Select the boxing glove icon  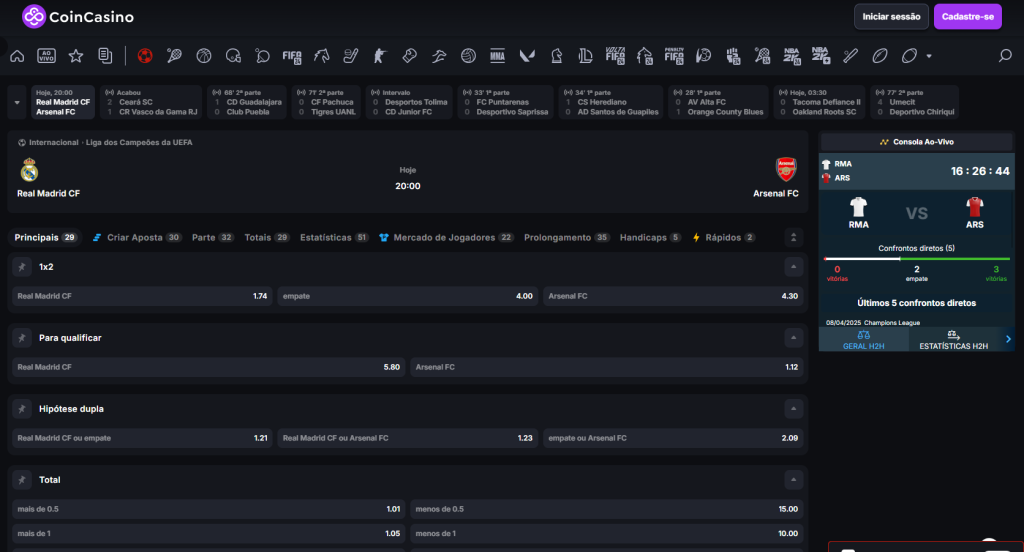409,56
